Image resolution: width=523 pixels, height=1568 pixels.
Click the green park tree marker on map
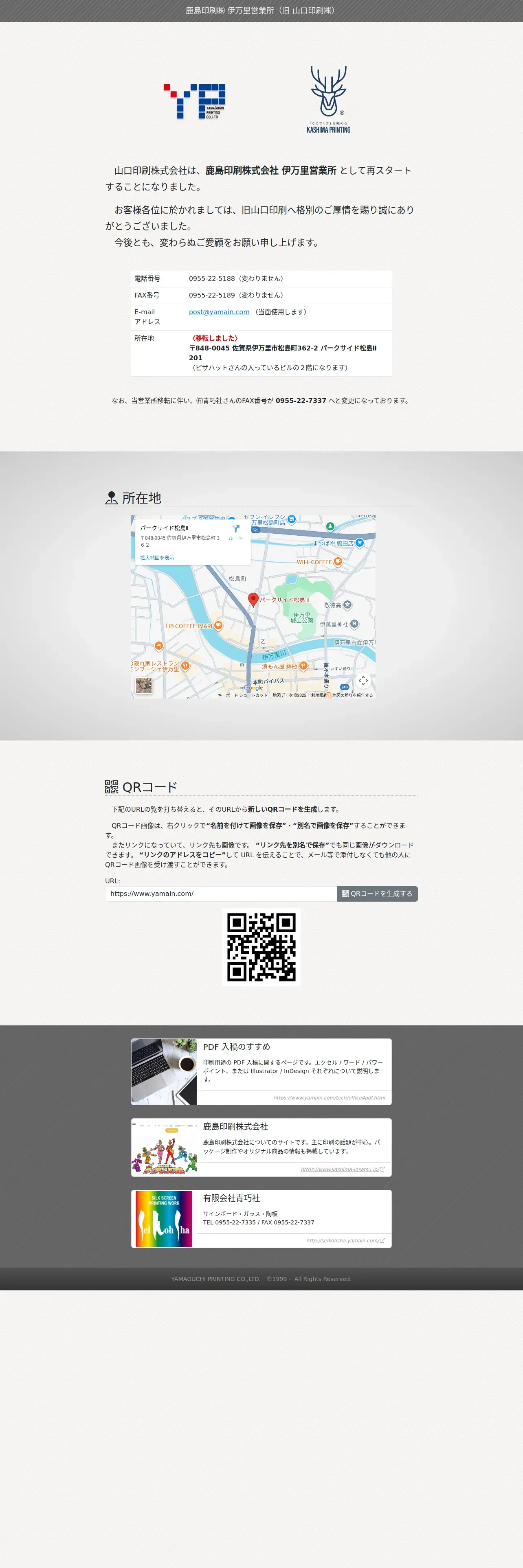click(330, 526)
